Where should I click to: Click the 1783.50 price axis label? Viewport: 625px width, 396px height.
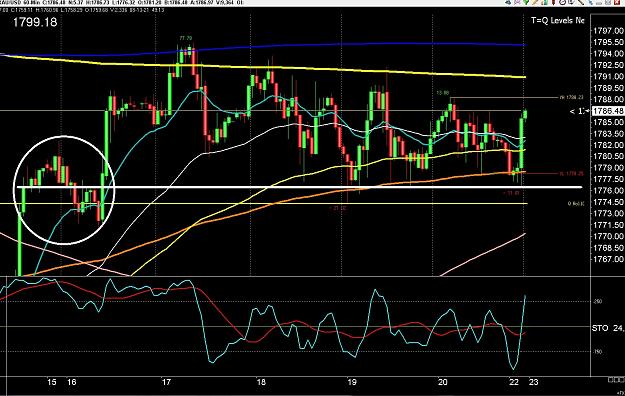[608, 134]
